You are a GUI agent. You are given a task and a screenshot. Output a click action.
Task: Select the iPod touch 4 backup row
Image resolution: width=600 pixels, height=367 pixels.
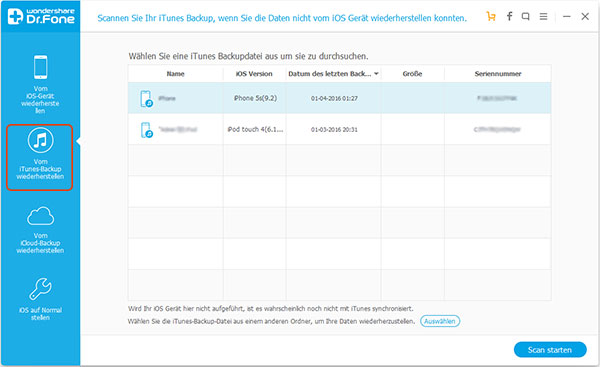(x=339, y=129)
